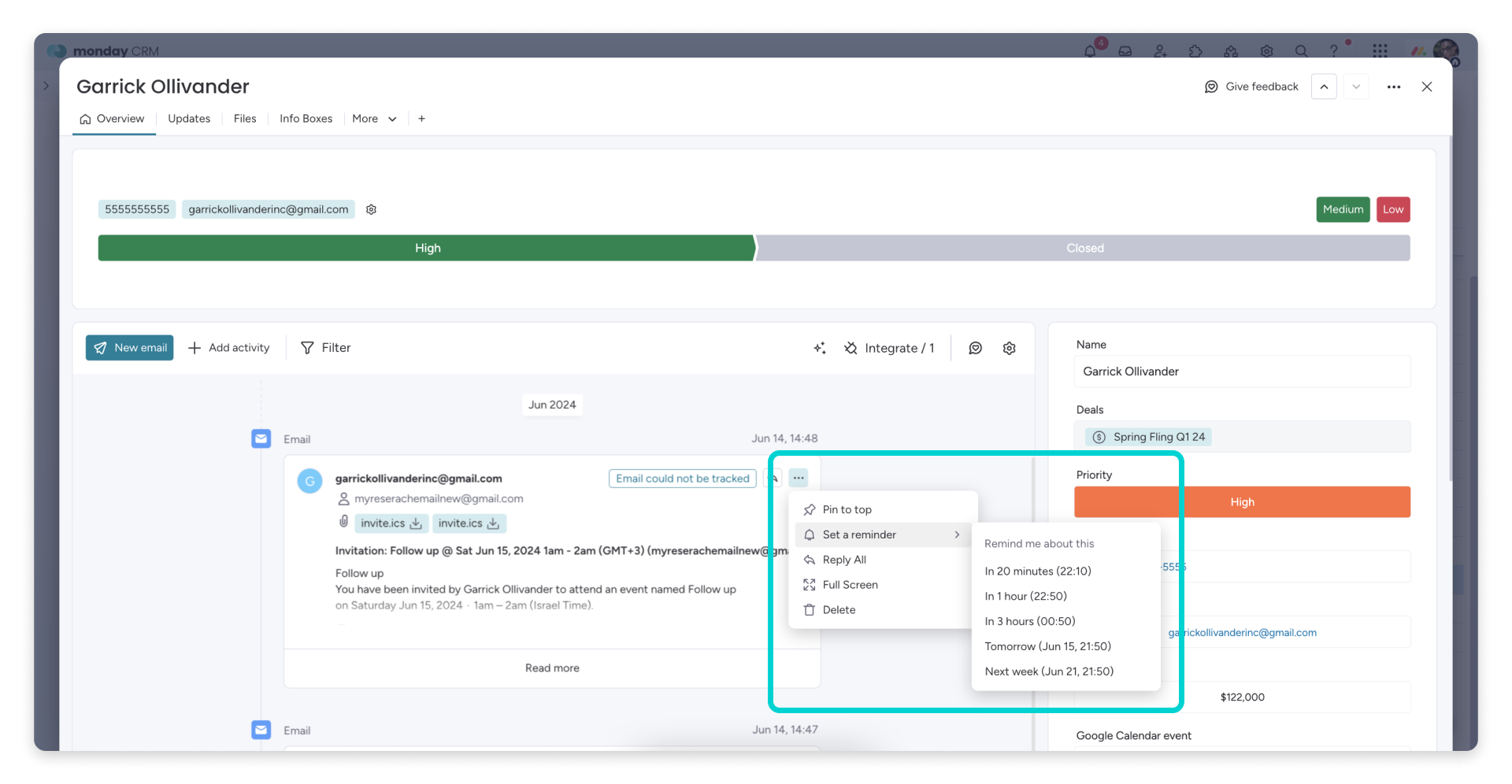Click the AI sparkle icon

tap(820, 348)
